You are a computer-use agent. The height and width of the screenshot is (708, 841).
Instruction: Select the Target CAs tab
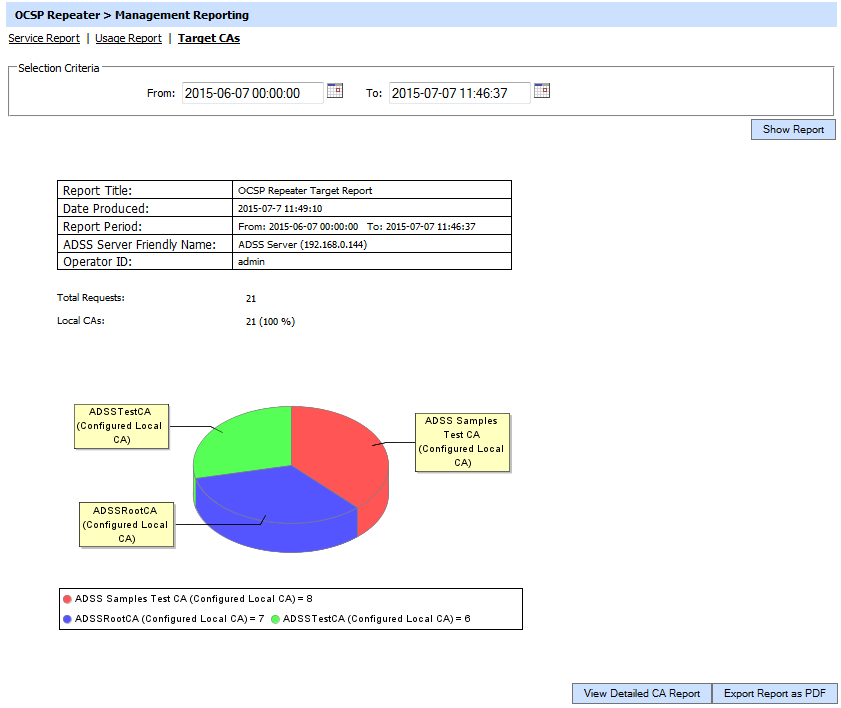209,39
